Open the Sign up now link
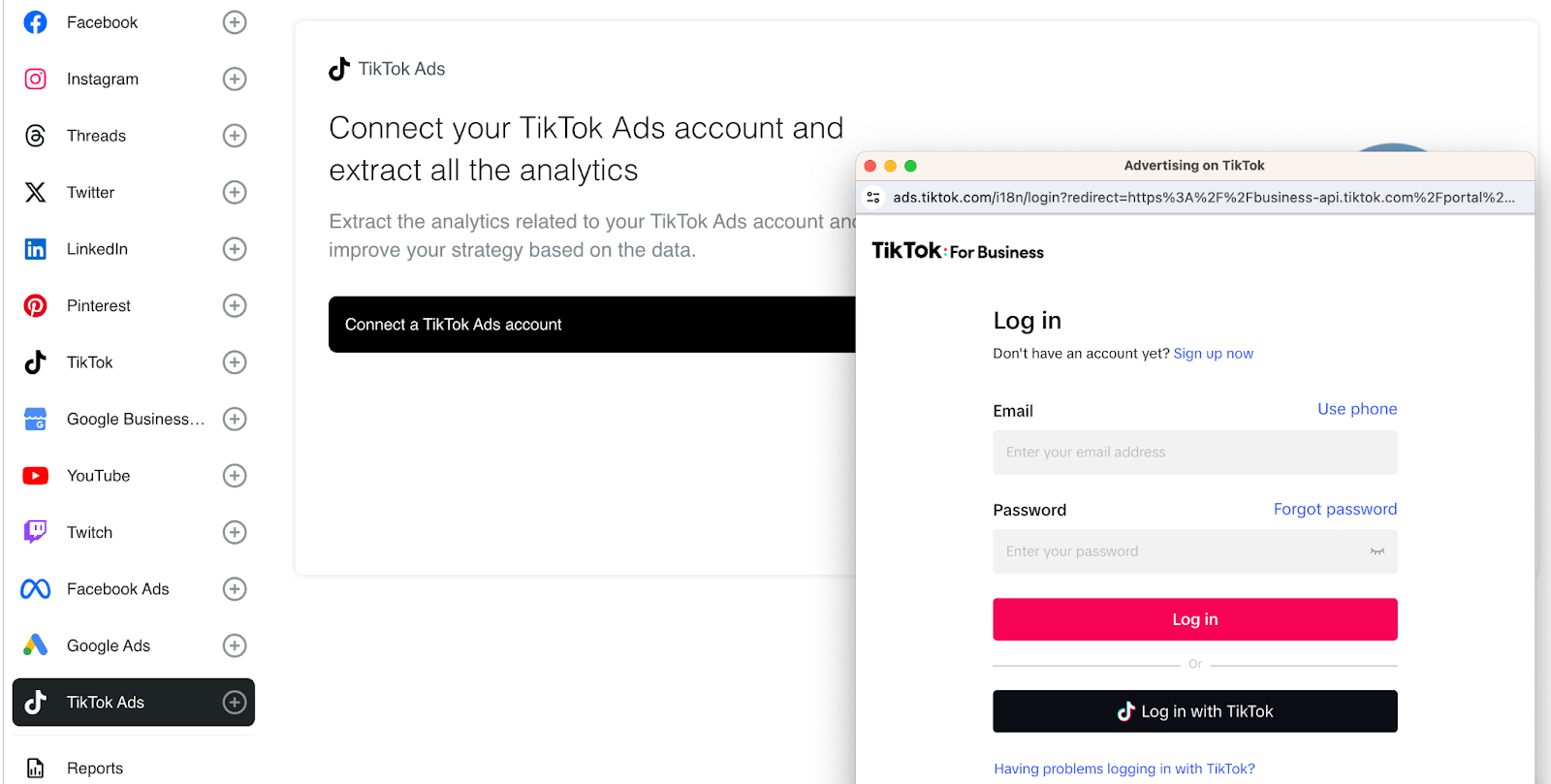The height and width of the screenshot is (784, 1551). 1213,354
